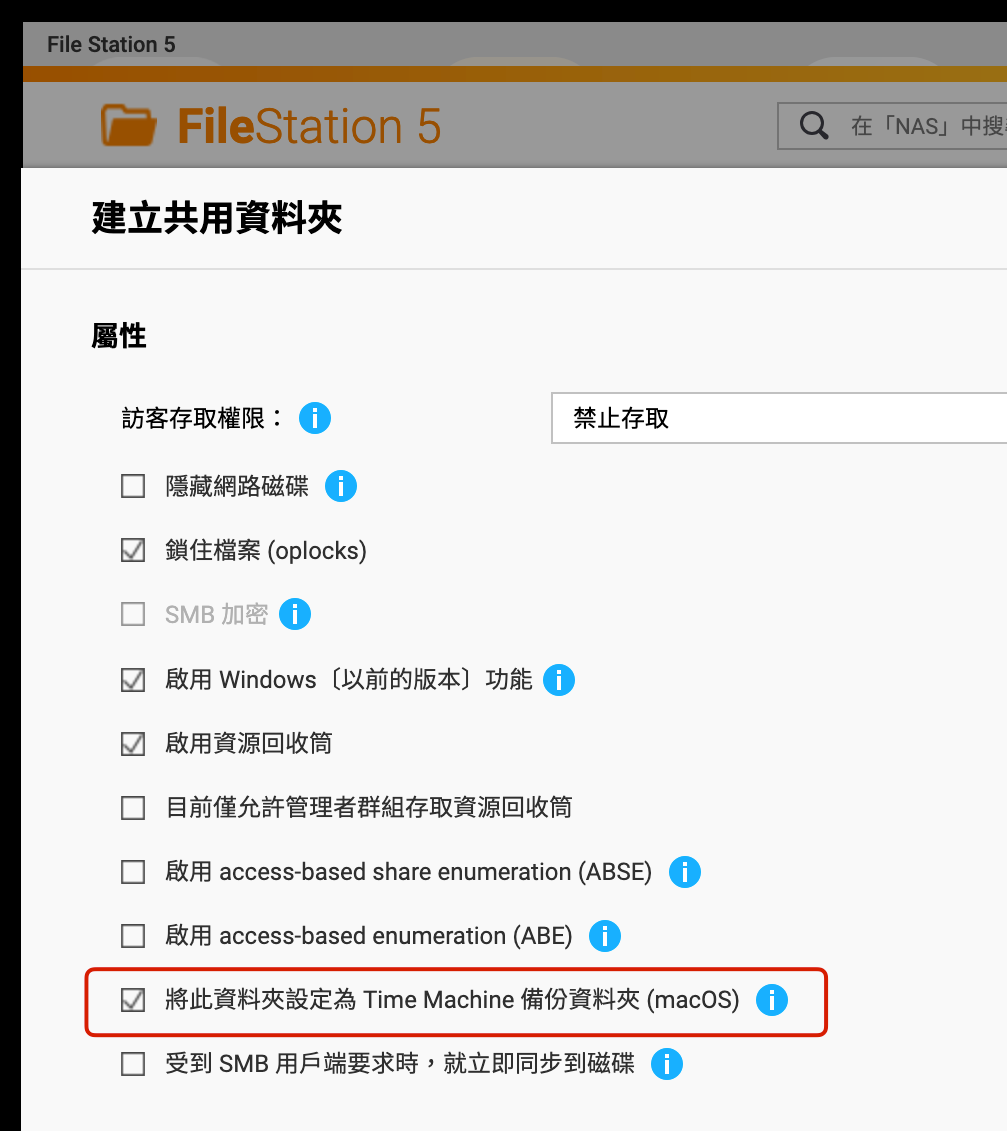1007x1131 pixels.
Task: Uncheck the Time Machine 備份資料夾 checkbox
Action: point(133,1000)
